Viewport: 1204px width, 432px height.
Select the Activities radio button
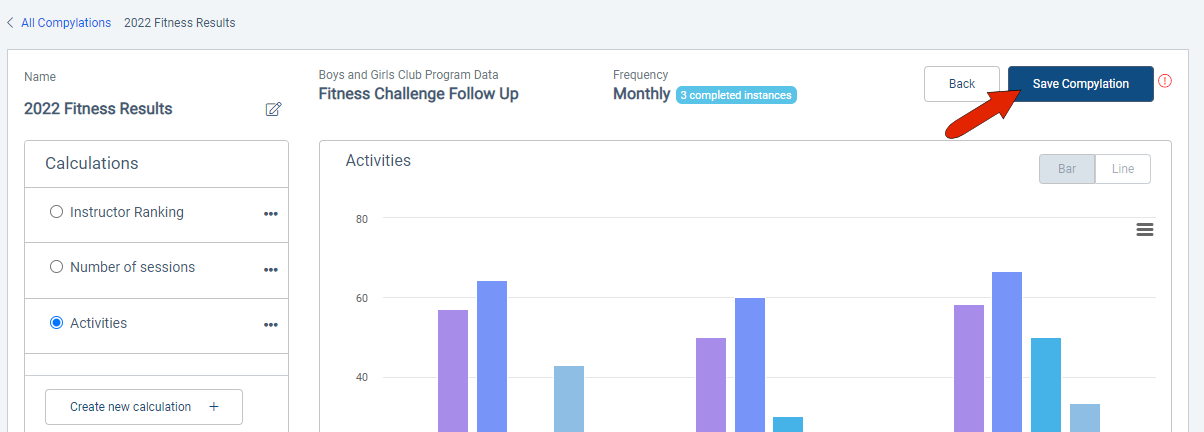point(56,323)
